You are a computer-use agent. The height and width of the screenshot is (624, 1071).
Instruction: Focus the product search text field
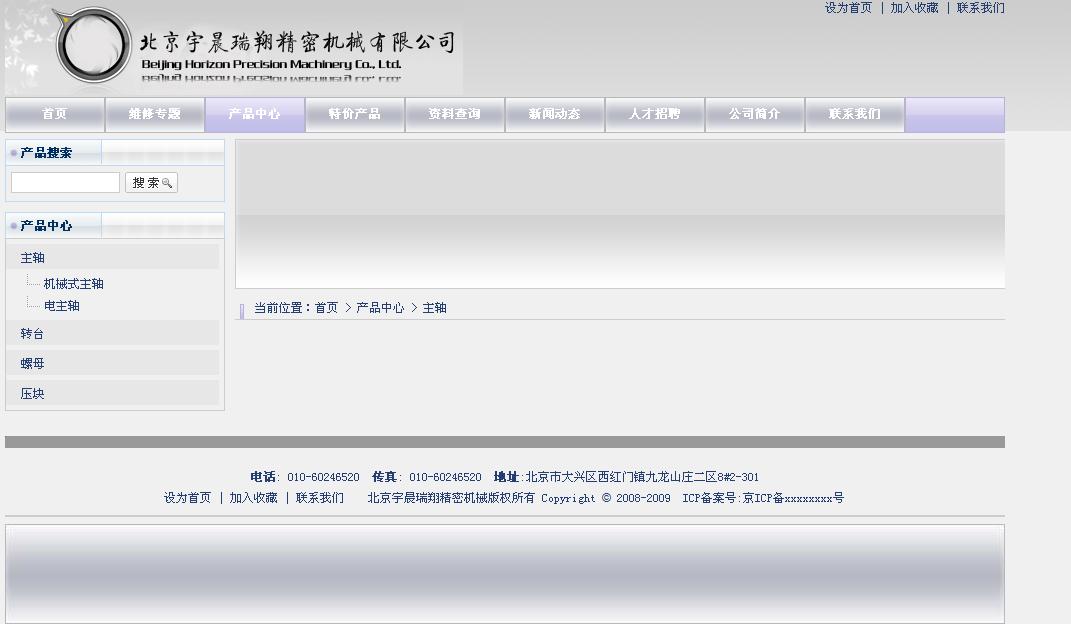[x=65, y=183]
